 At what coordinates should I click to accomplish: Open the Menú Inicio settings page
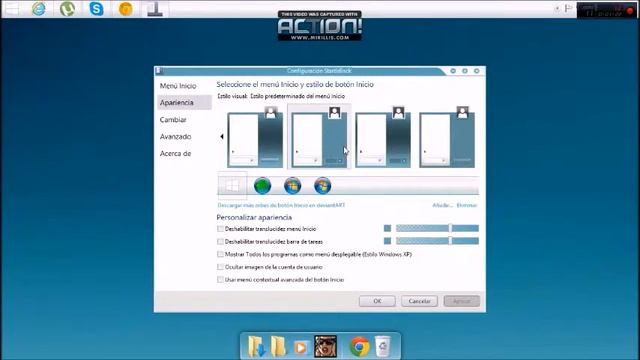click(178, 86)
